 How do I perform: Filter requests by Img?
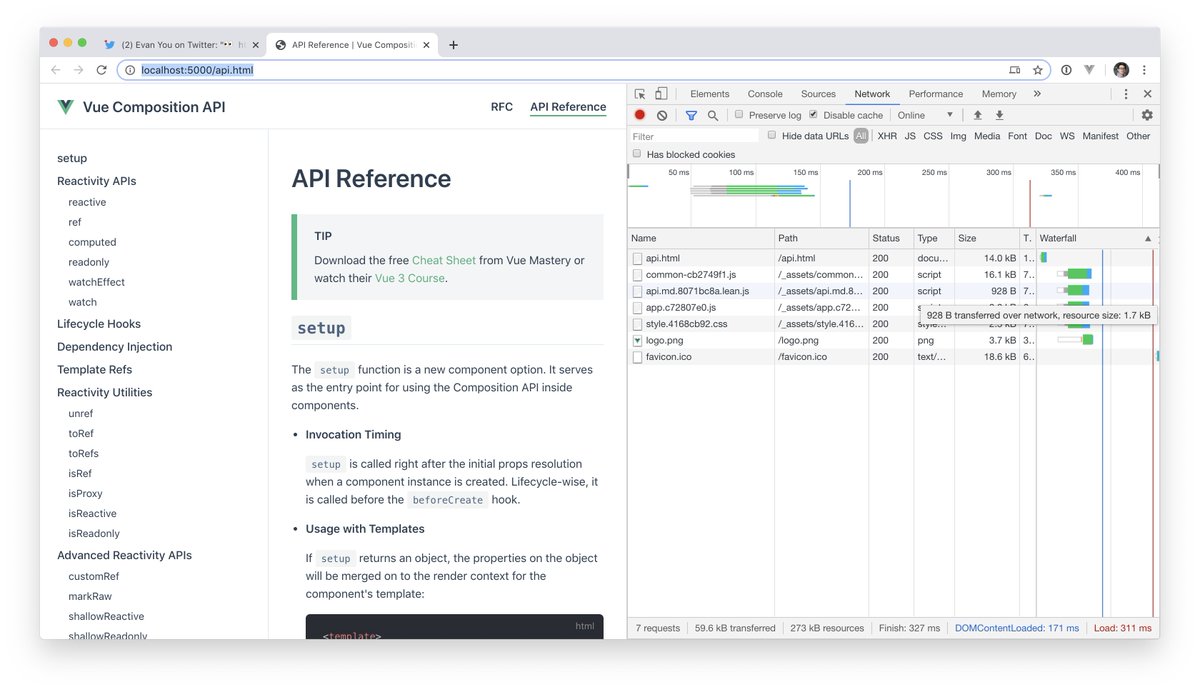(958, 136)
